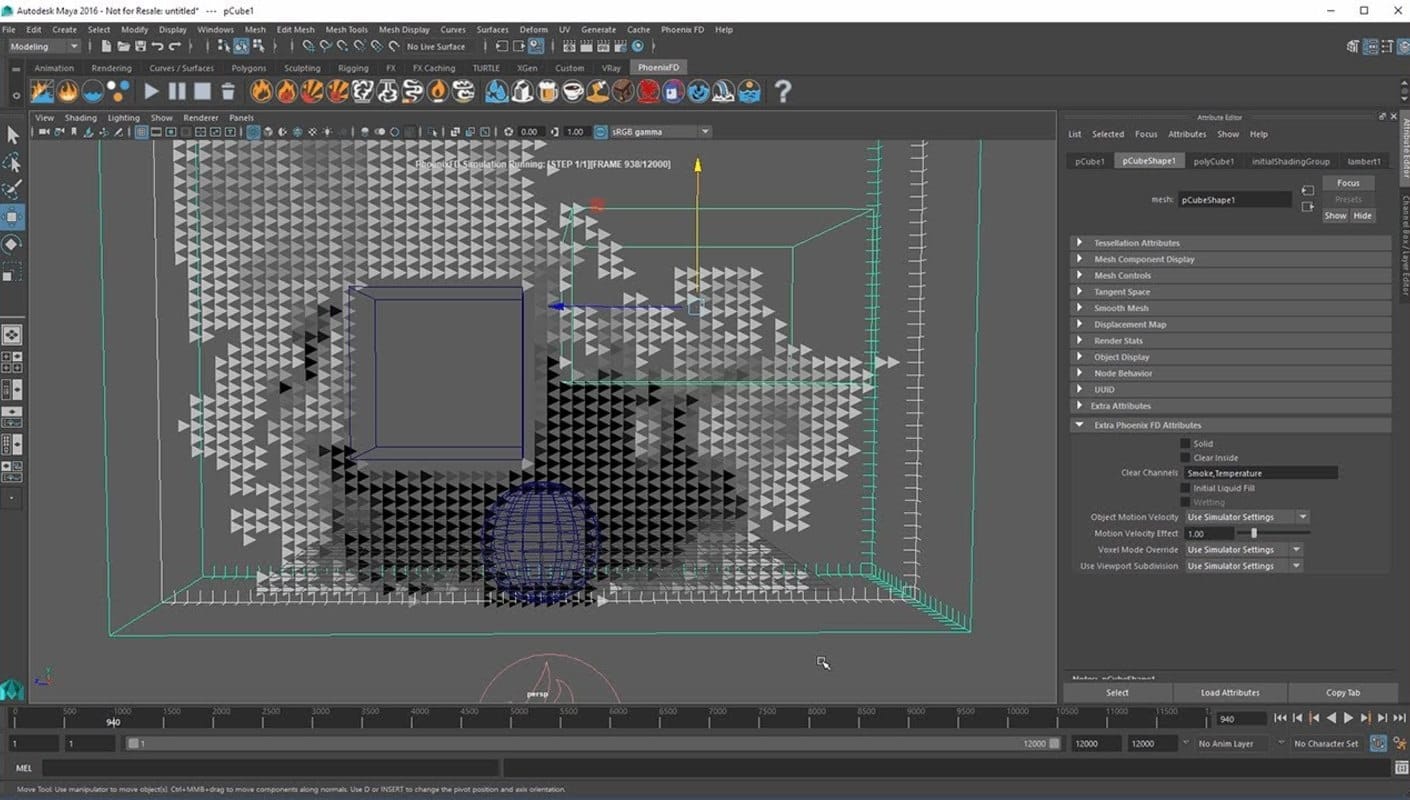1410x800 pixels.
Task: Open the Deform menu
Action: (x=533, y=30)
